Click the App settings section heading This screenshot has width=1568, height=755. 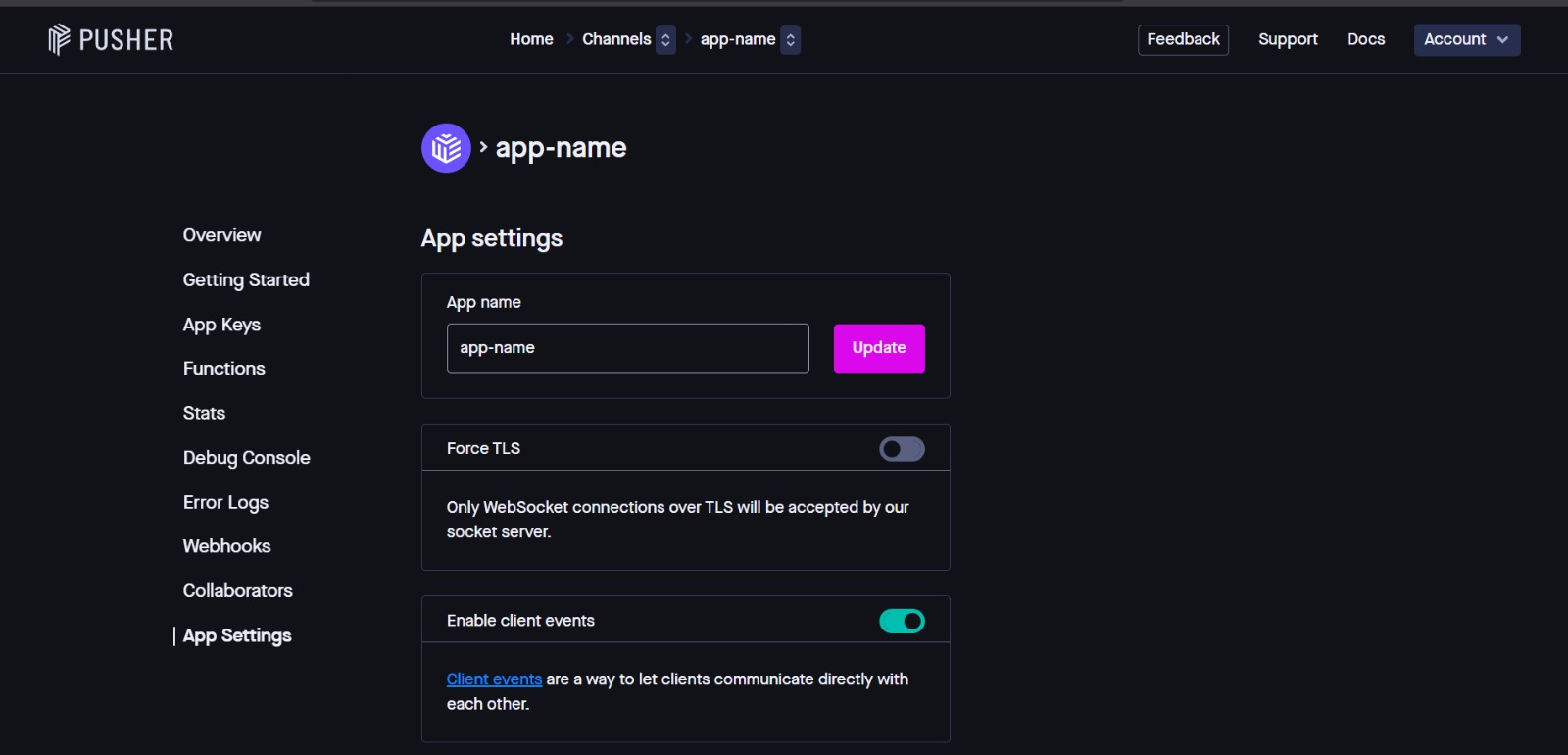pyautogui.click(x=492, y=238)
